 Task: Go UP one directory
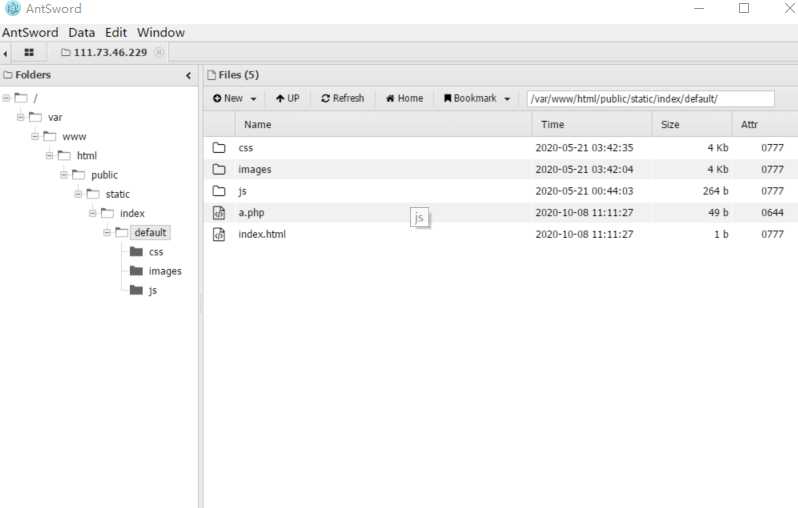click(x=288, y=98)
